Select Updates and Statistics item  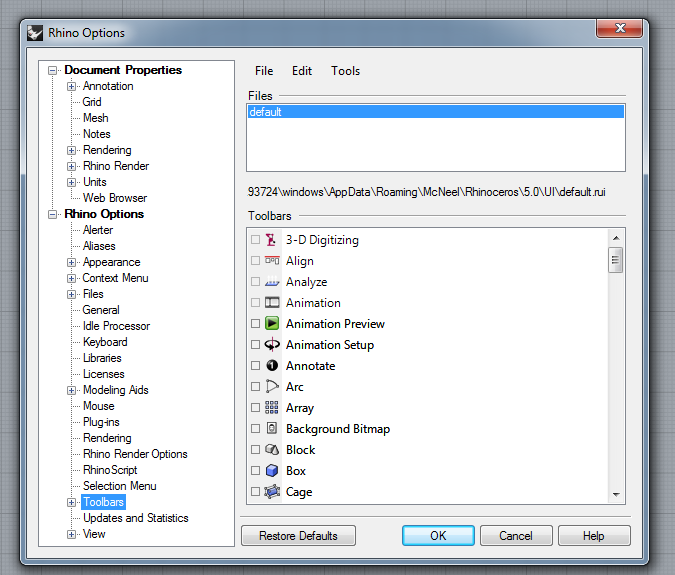(136, 518)
